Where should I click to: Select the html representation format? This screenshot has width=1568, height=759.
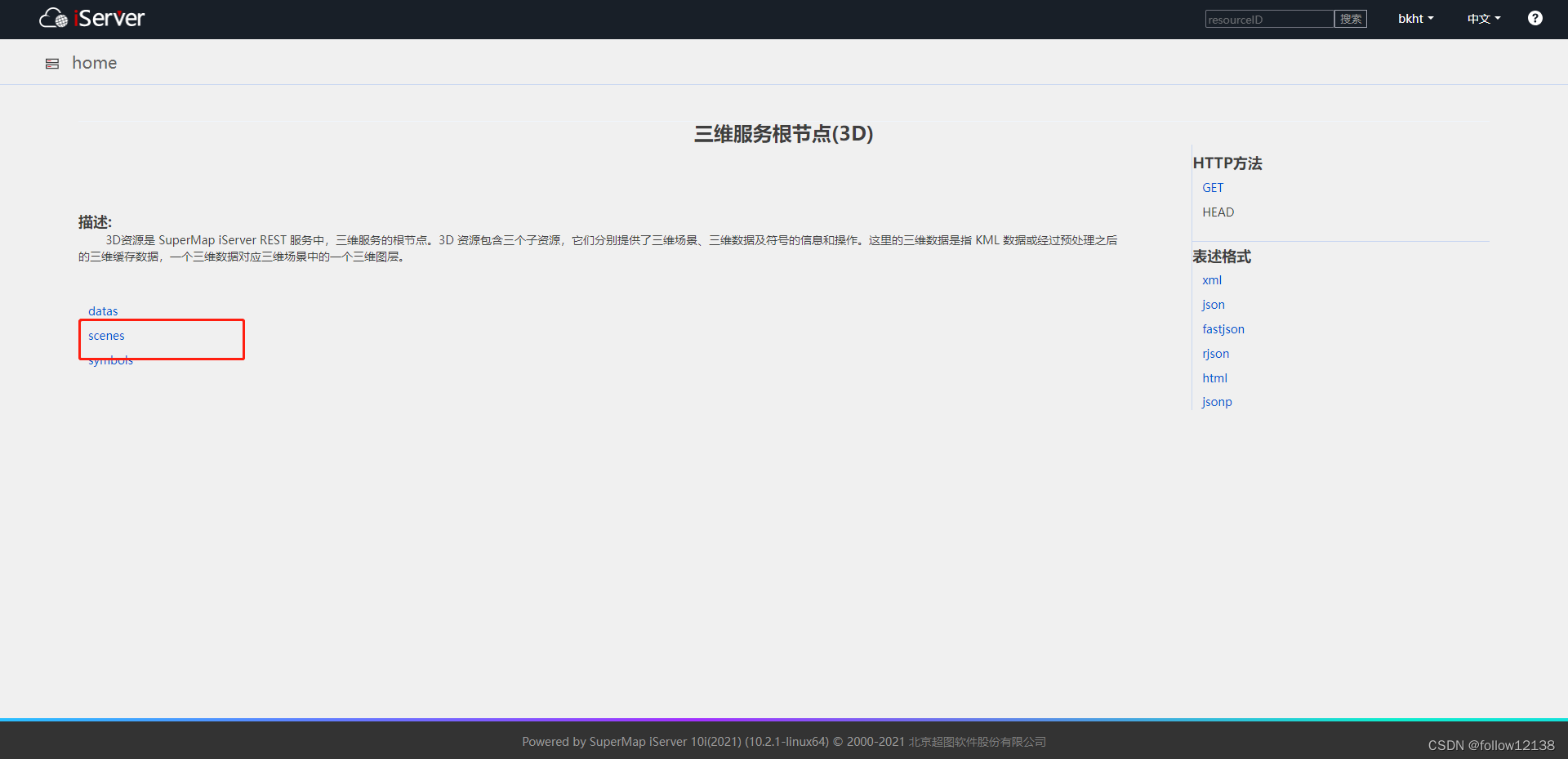(x=1214, y=377)
